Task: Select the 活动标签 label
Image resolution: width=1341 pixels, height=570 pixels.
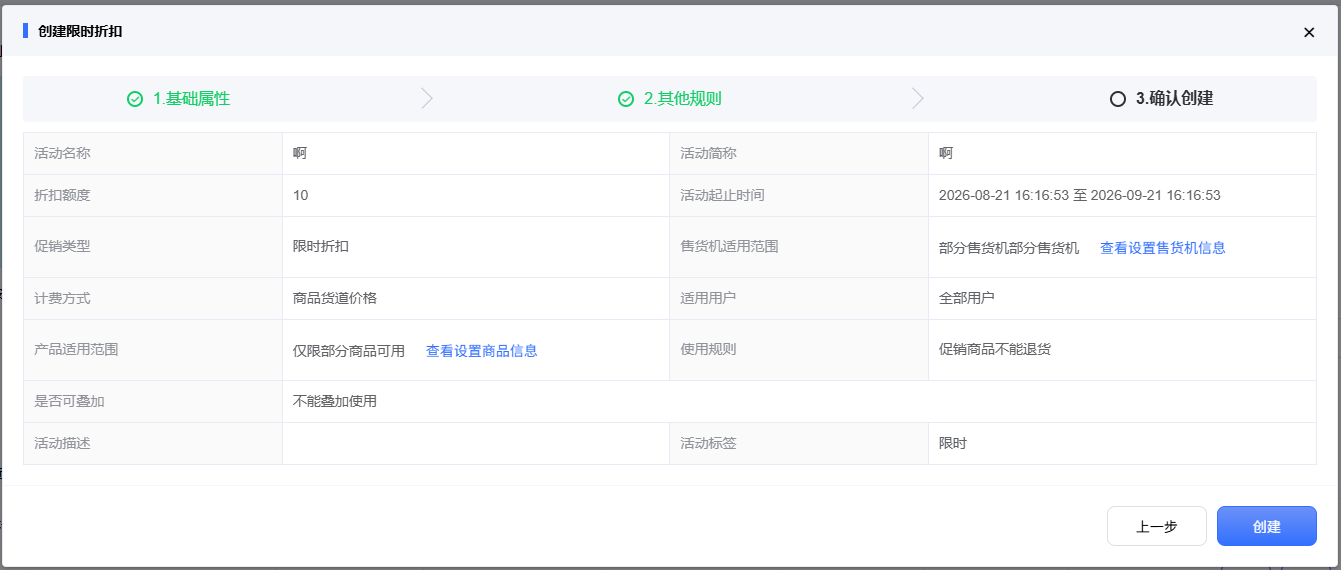Action: (x=708, y=444)
